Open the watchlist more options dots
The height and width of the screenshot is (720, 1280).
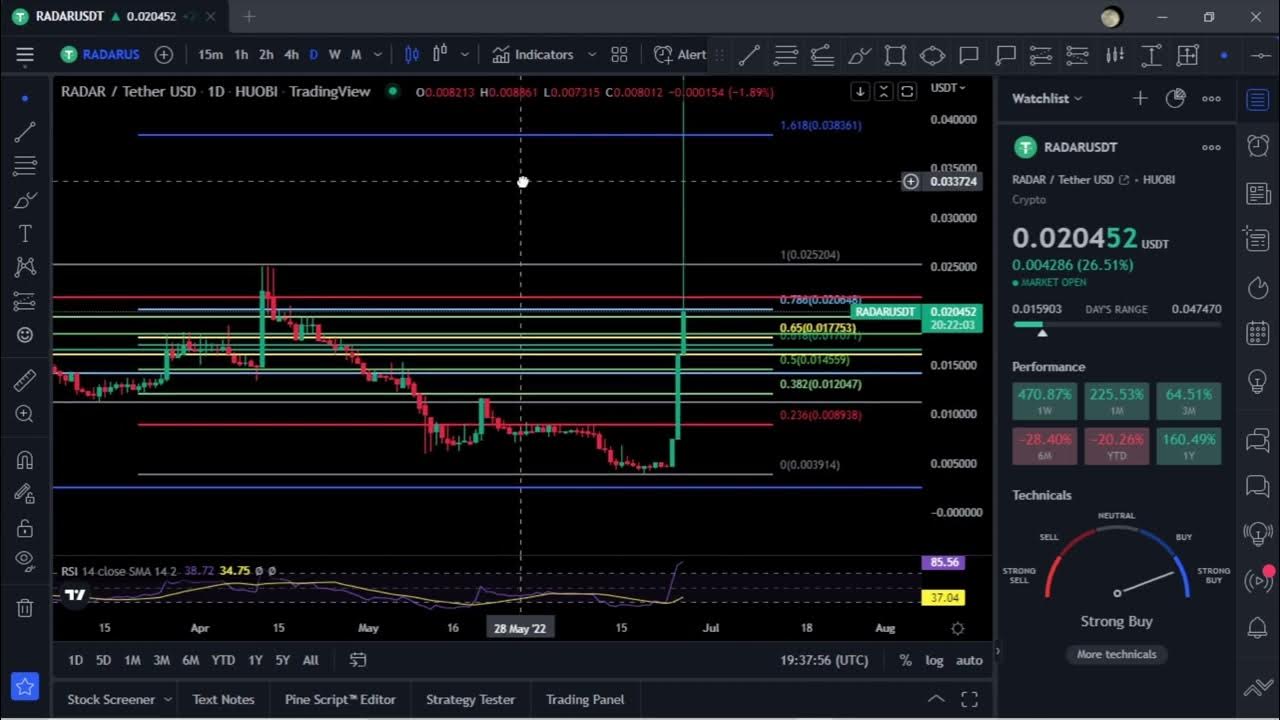pyautogui.click(x=1211, y=98)
